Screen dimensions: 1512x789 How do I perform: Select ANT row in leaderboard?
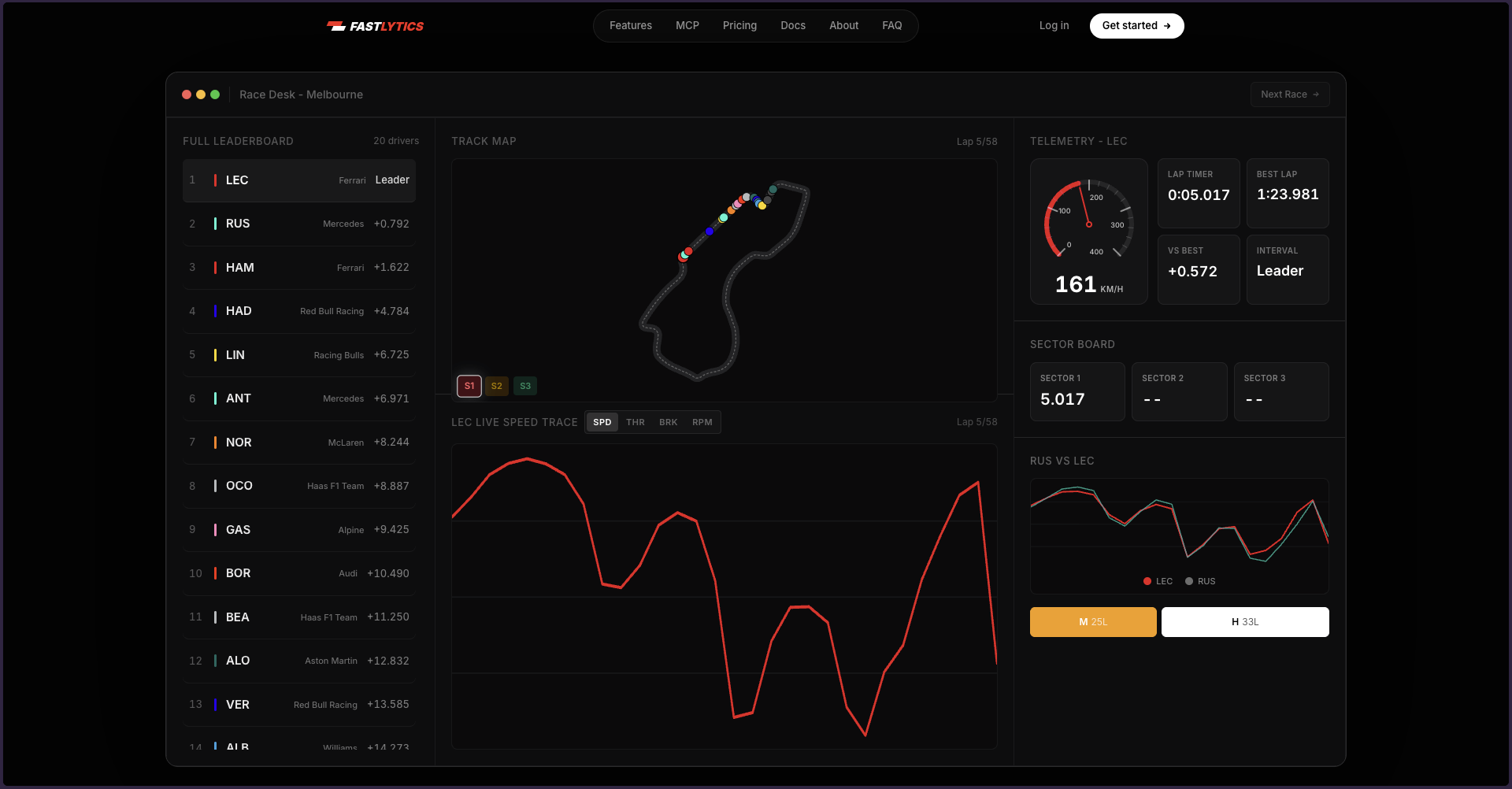click(x=299, y=398)
